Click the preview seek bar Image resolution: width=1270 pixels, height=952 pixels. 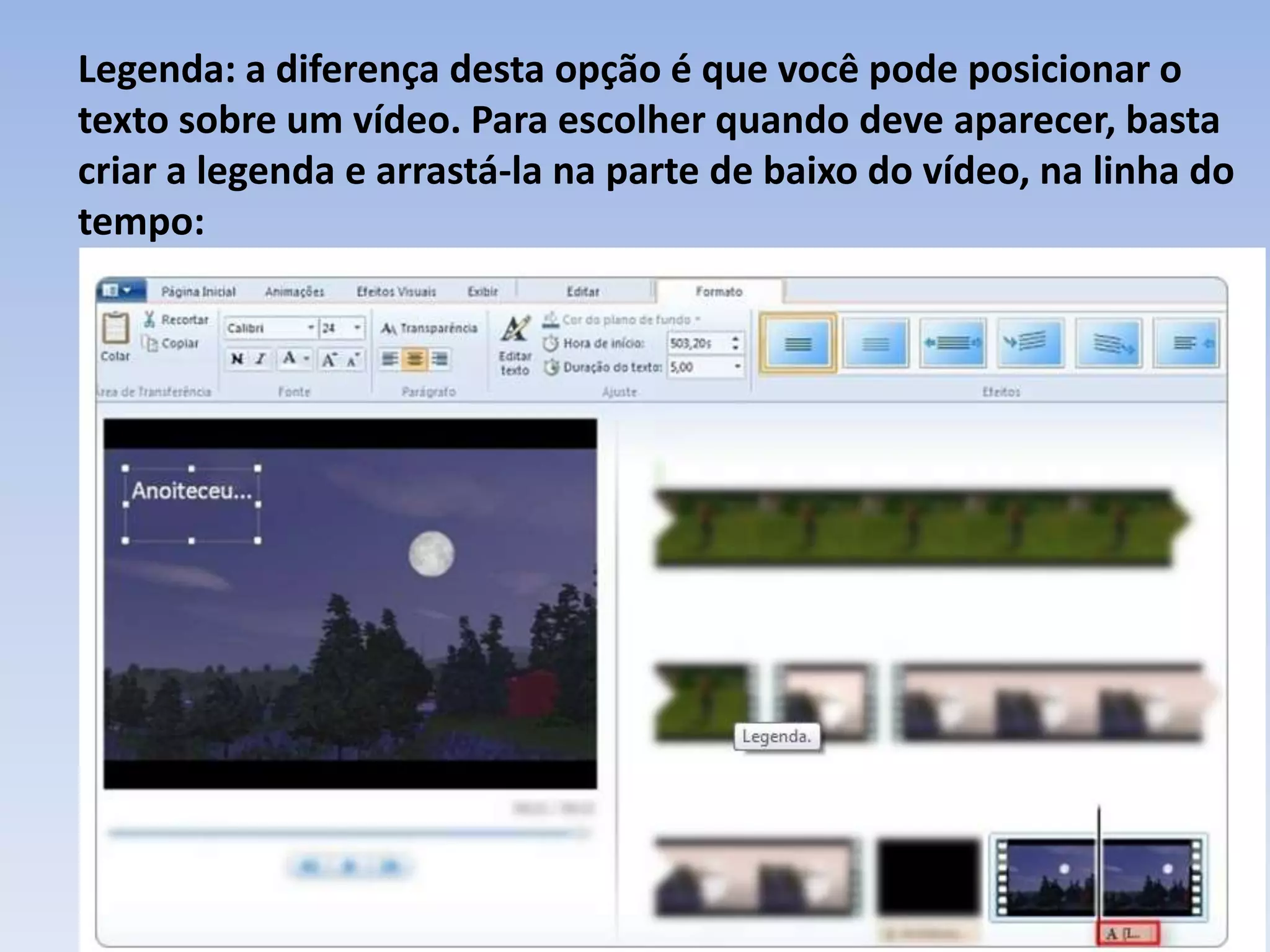click(x=347, y=834)
